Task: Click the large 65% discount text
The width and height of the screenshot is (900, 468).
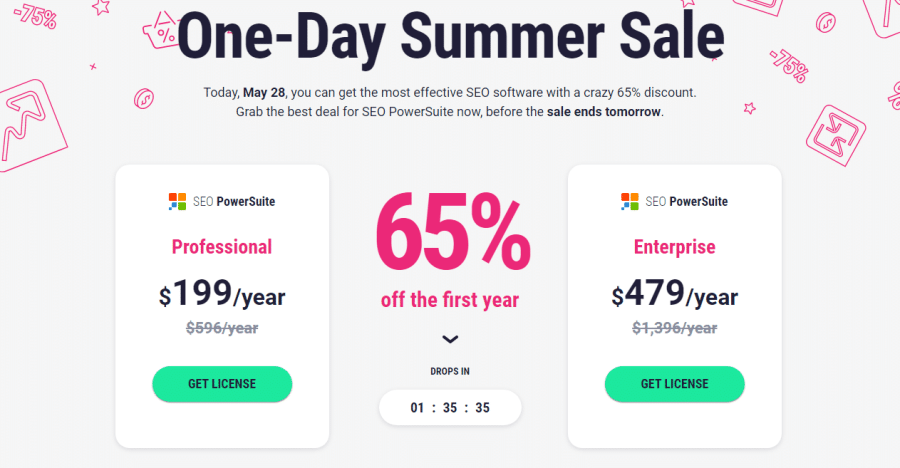Action: (x=453, y=233)
